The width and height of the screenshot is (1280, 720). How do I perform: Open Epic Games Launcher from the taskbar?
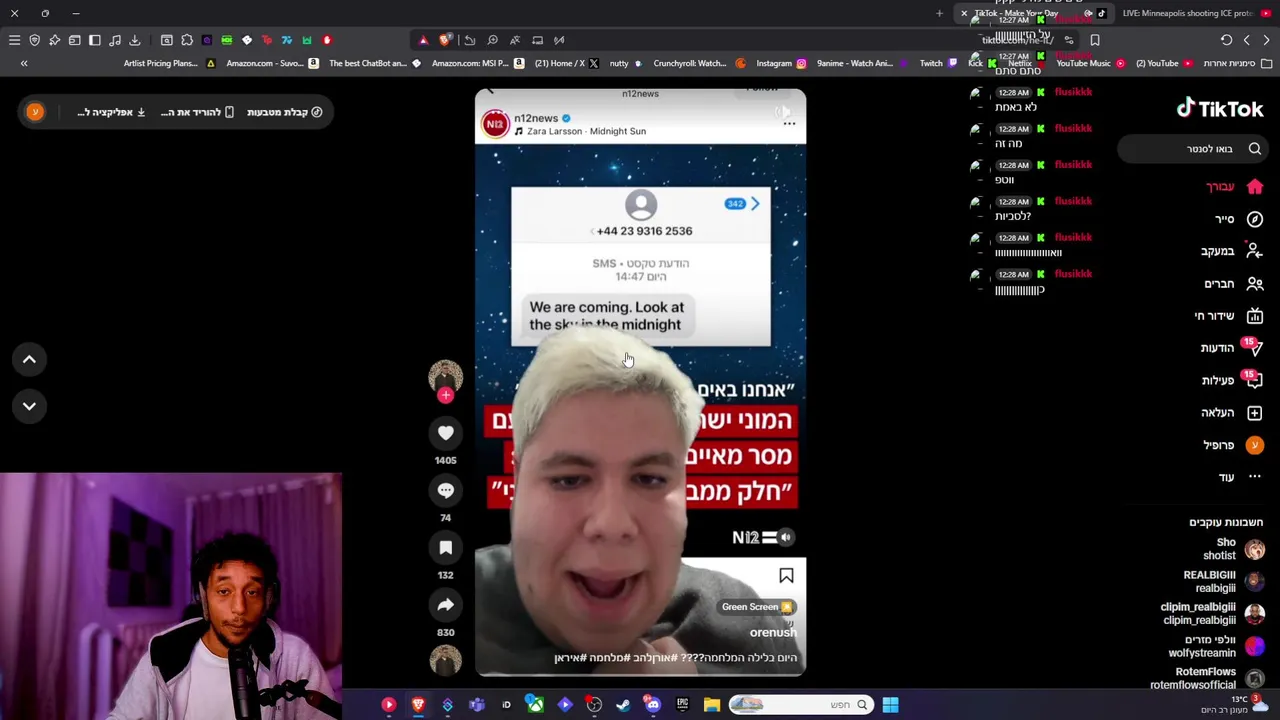click(682, 705)
